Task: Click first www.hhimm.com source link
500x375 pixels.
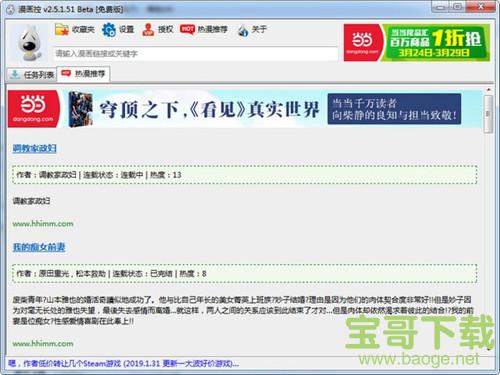Action: pyautogui.click(x=43, y=224)
